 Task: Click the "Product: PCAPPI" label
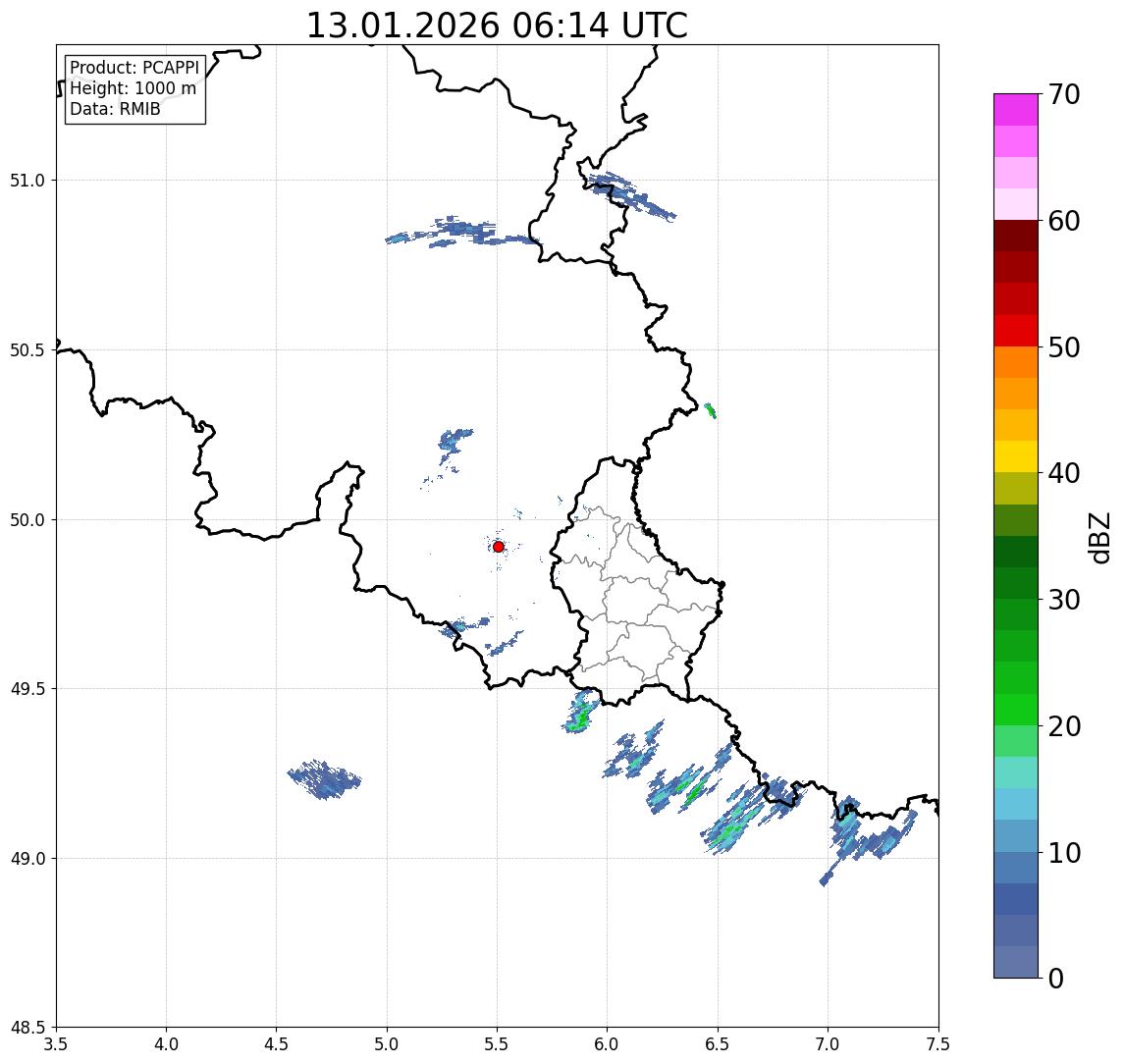[134, 68]
